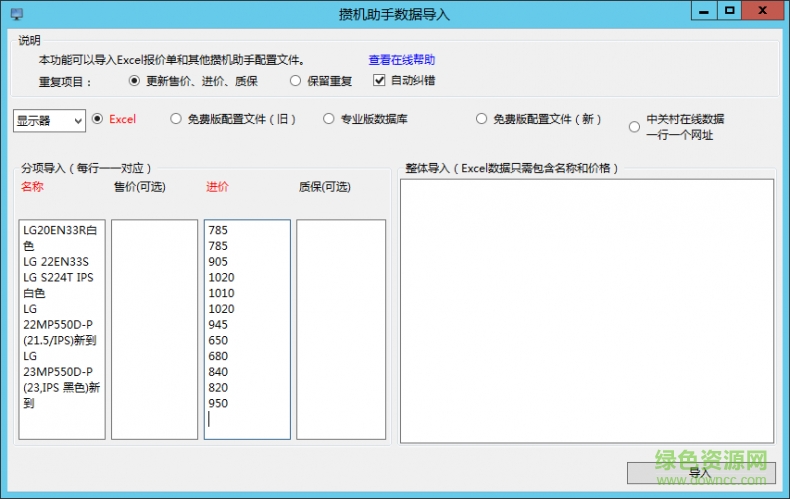Maximize the data import window

pyautogui.click(x=731, y=11)
